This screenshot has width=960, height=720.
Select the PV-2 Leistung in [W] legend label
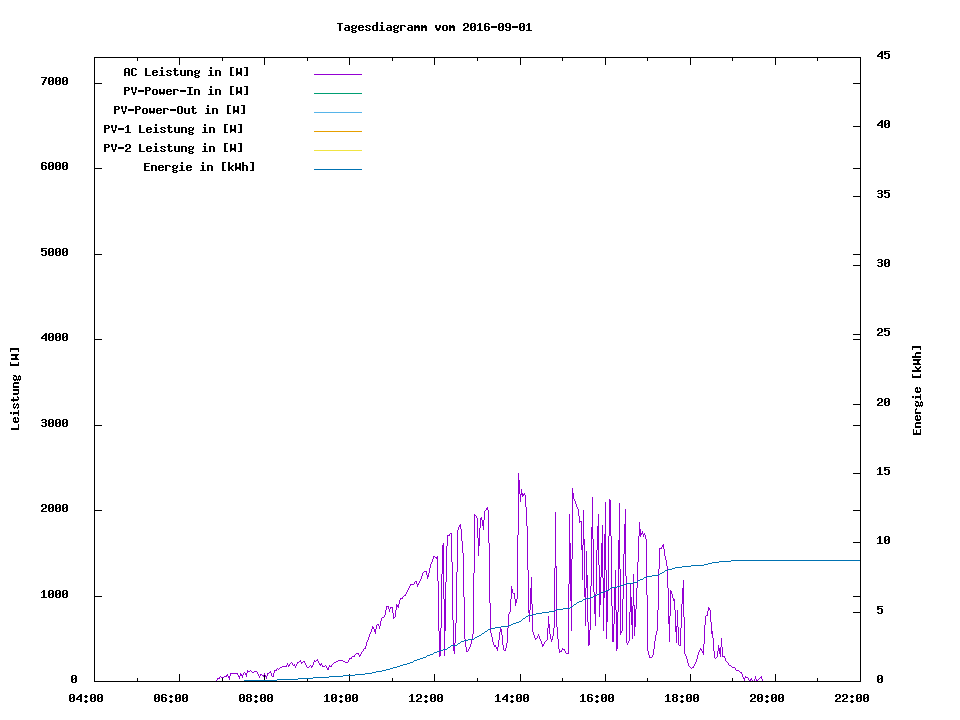(x=173, y=148)
